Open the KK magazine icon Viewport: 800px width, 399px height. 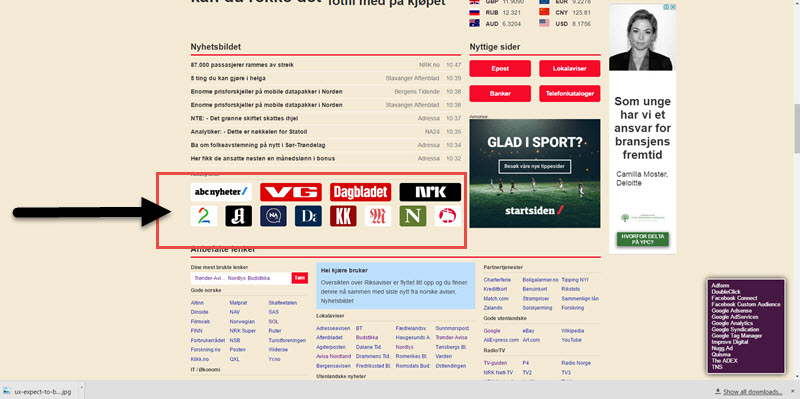[343, 216]
